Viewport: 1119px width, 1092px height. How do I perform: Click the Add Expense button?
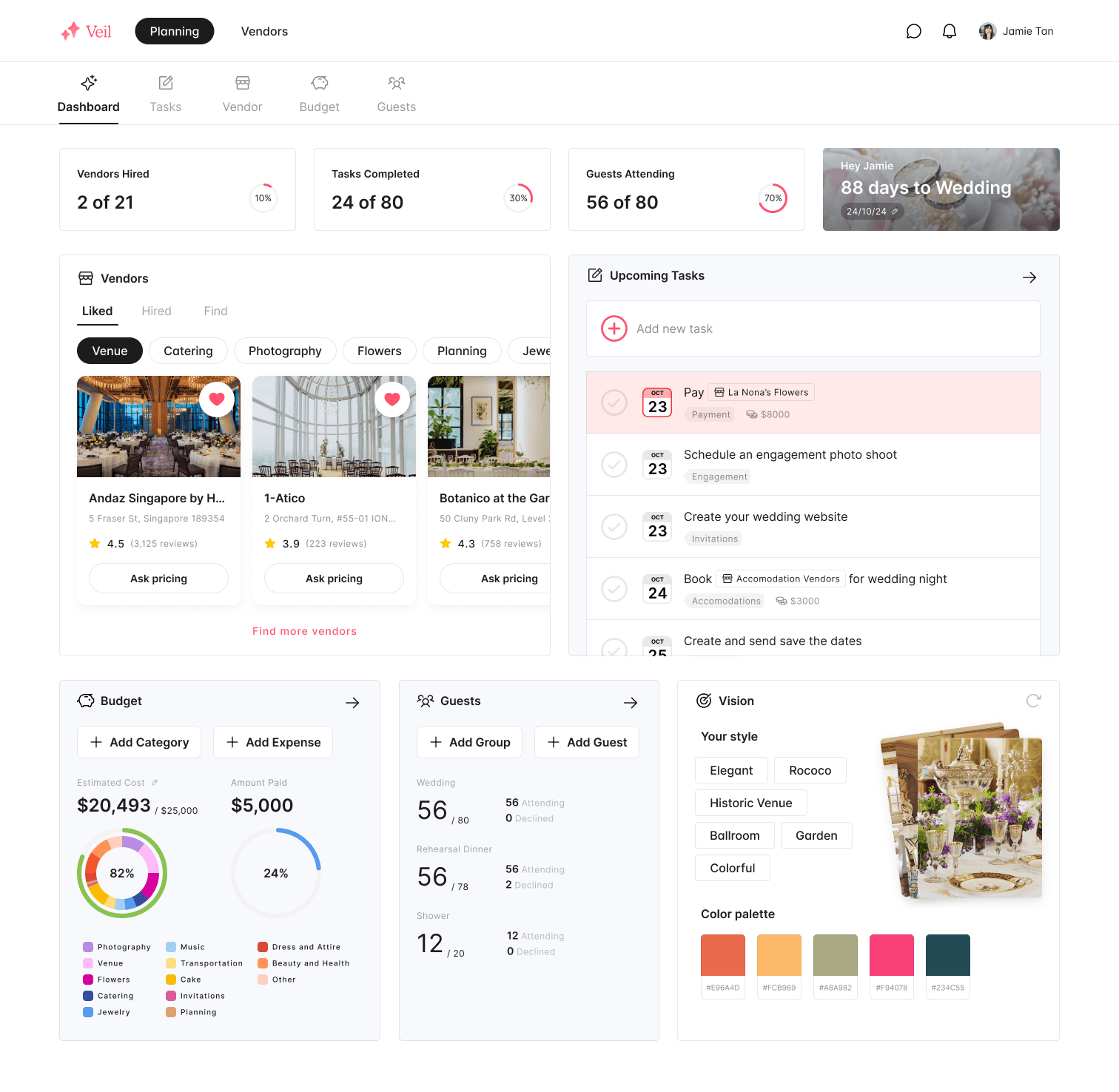(x=273, y=742)
